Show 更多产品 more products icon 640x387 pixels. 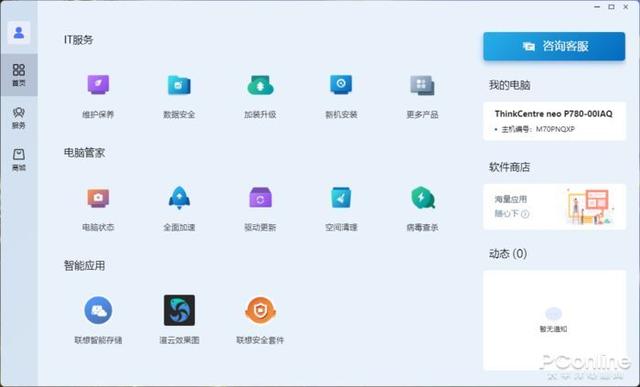pyautogui.click(x=422, y=85)
